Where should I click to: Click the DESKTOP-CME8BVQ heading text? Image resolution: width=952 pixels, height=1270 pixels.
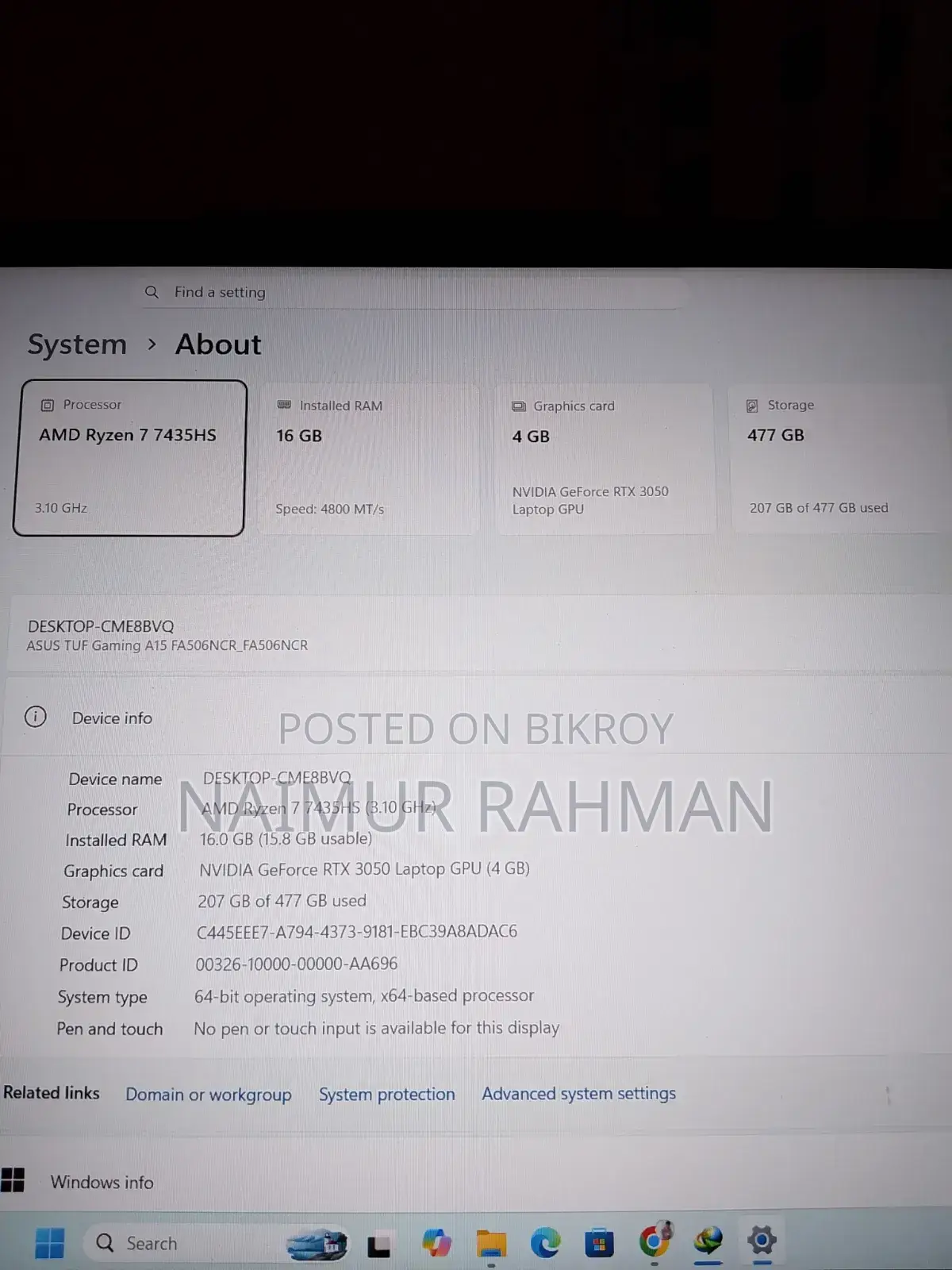tap(101, 626)
